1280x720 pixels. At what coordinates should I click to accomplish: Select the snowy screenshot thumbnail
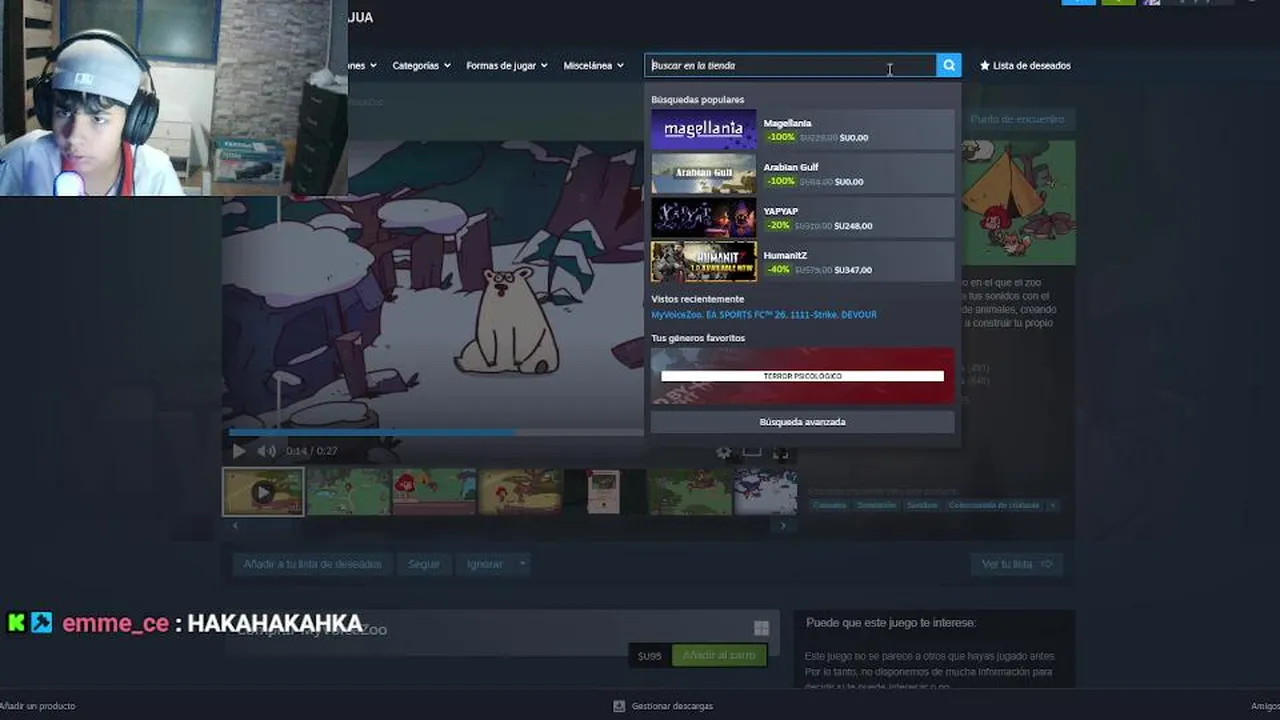pyautogui.click(x=766, y=492)
